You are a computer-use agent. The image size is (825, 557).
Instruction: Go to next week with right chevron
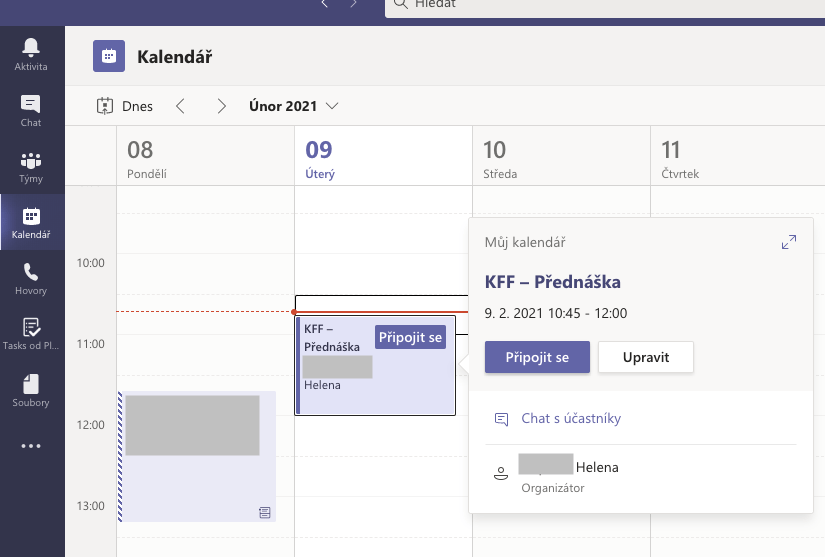point(222,106)
